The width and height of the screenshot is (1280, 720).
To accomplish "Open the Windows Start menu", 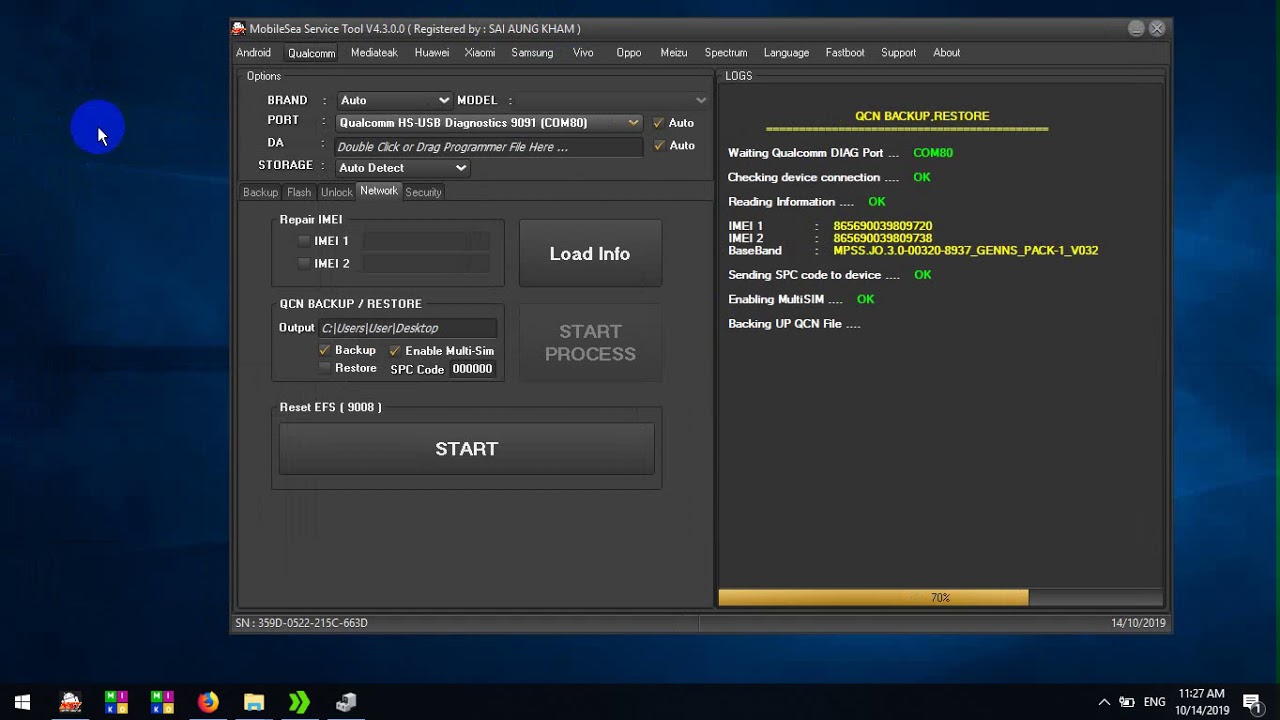I will 22,702.
